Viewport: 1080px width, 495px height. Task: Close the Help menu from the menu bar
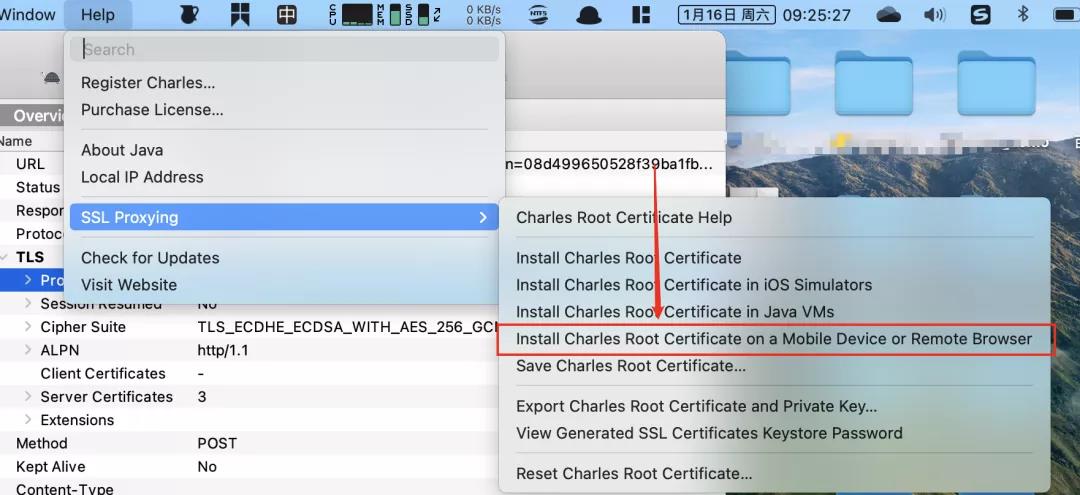(97, 14)
